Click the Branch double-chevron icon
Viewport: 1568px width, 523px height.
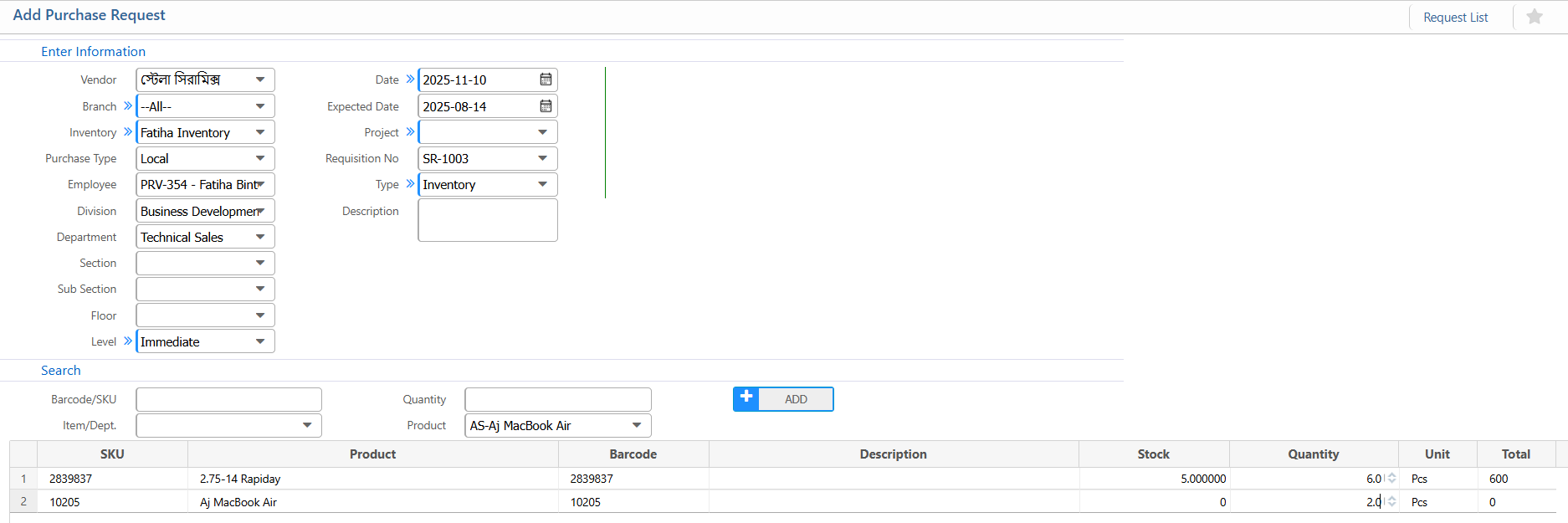click(x=128, y=105)
